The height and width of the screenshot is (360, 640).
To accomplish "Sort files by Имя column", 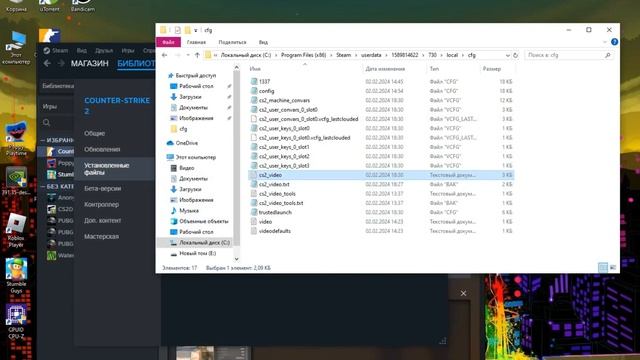I will pyautogui.click(x=255, y=69).
